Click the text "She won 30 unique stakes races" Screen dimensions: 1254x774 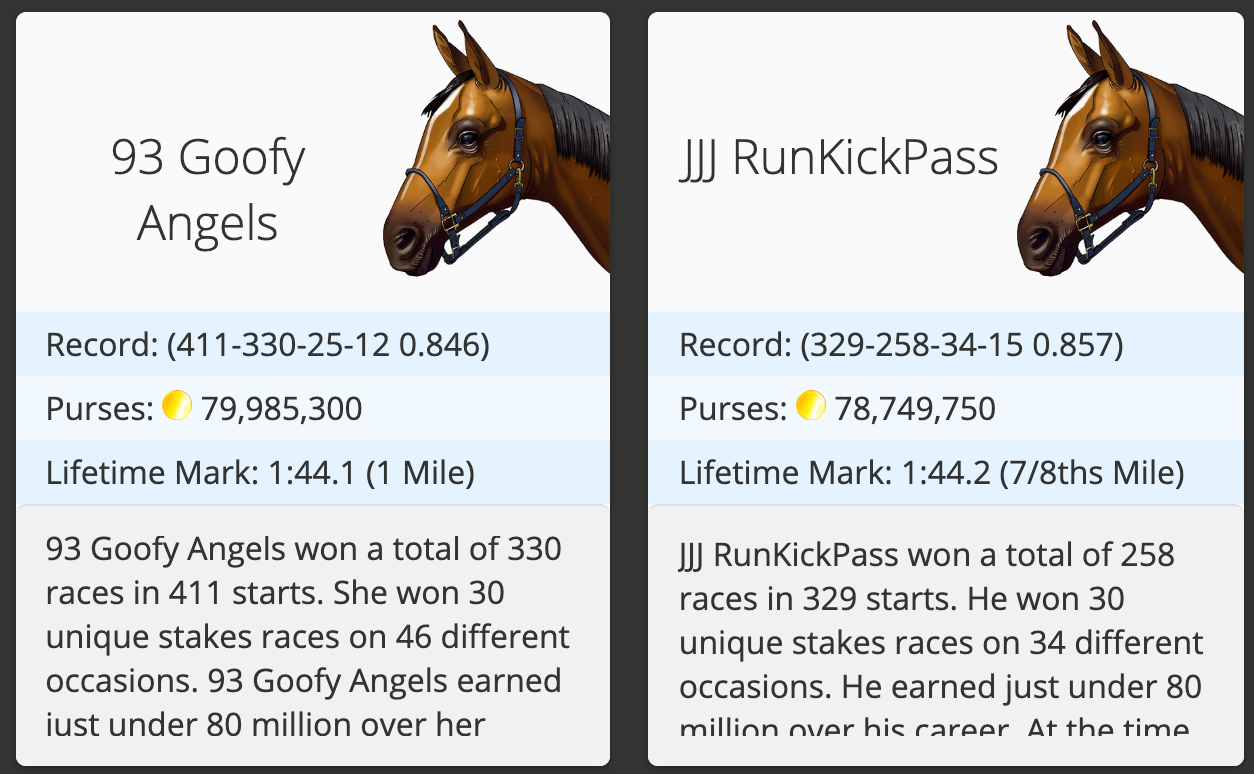tap(300, 615)
